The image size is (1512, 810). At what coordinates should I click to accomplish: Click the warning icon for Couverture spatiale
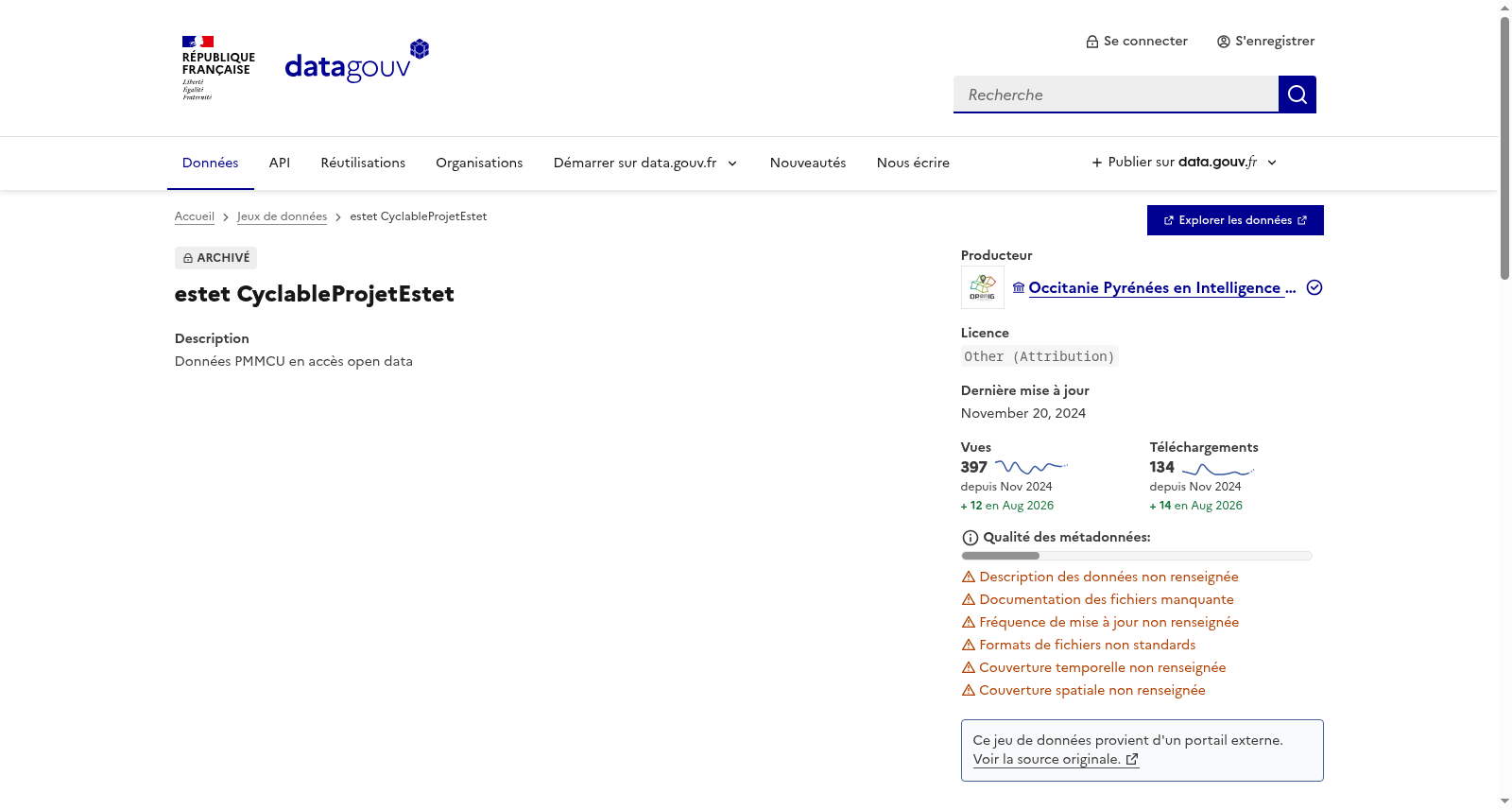tap(969, 690)
